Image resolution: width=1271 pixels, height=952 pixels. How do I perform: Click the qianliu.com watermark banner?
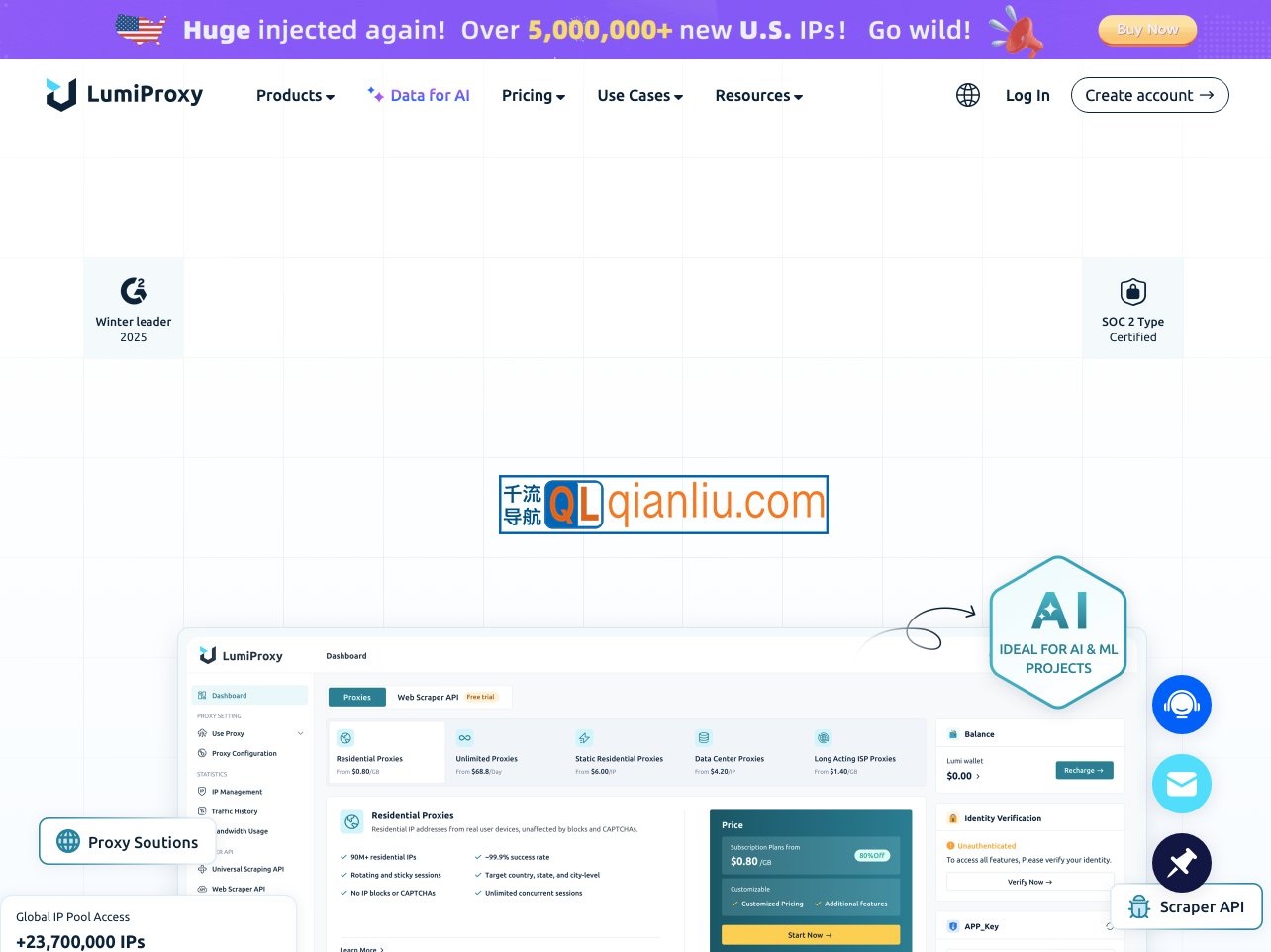pyautogui.click(x=663, y=505)
